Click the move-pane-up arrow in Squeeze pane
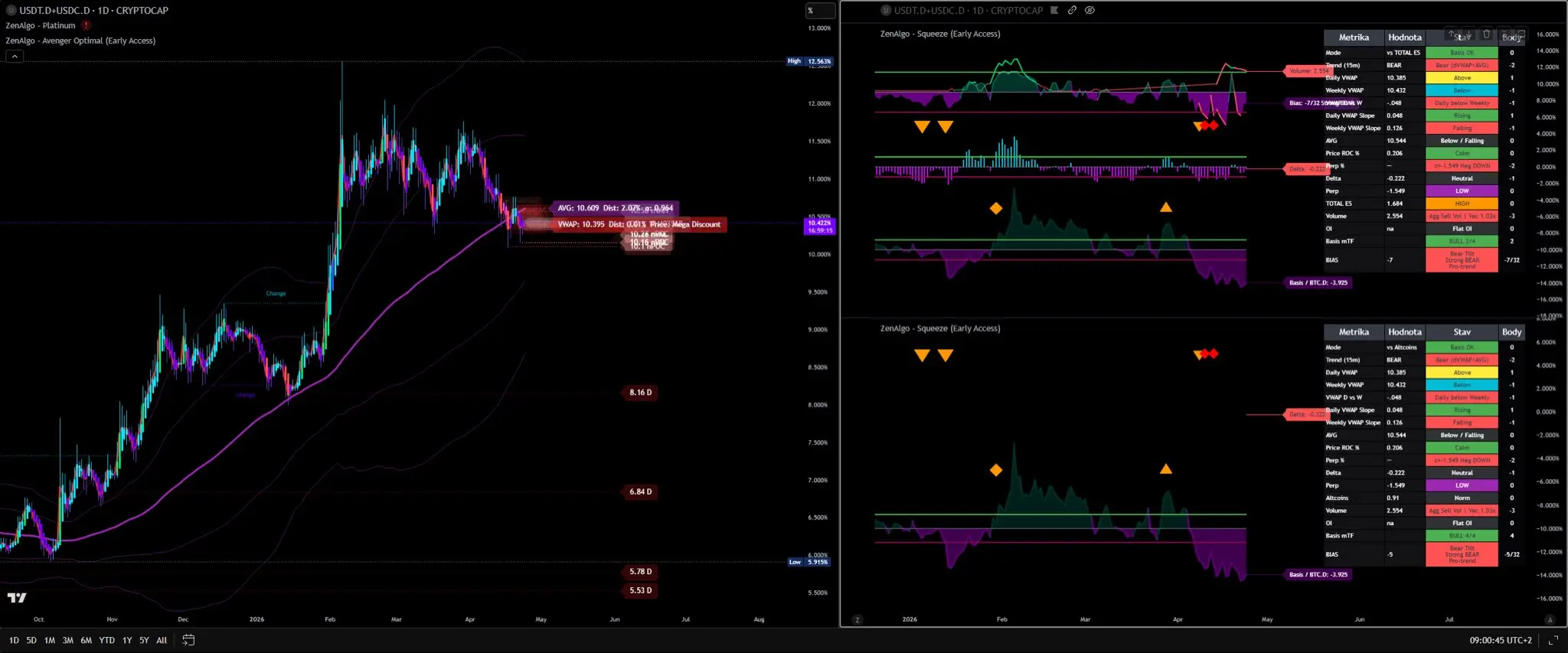 1451,34
